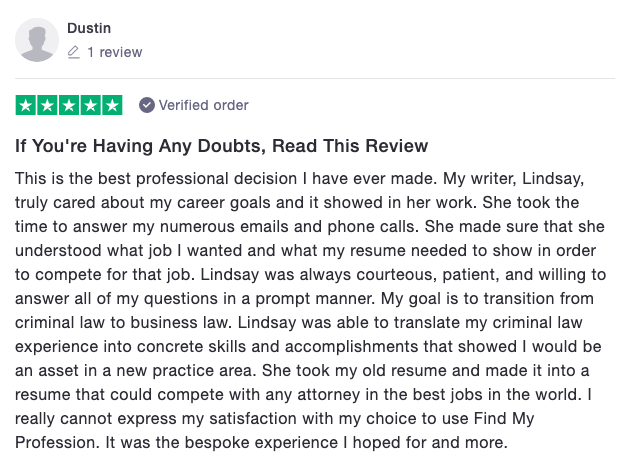This screenshot has height=460, width=628.
Task: Open the reviewer name Dustin
Action: click(89, 28)
